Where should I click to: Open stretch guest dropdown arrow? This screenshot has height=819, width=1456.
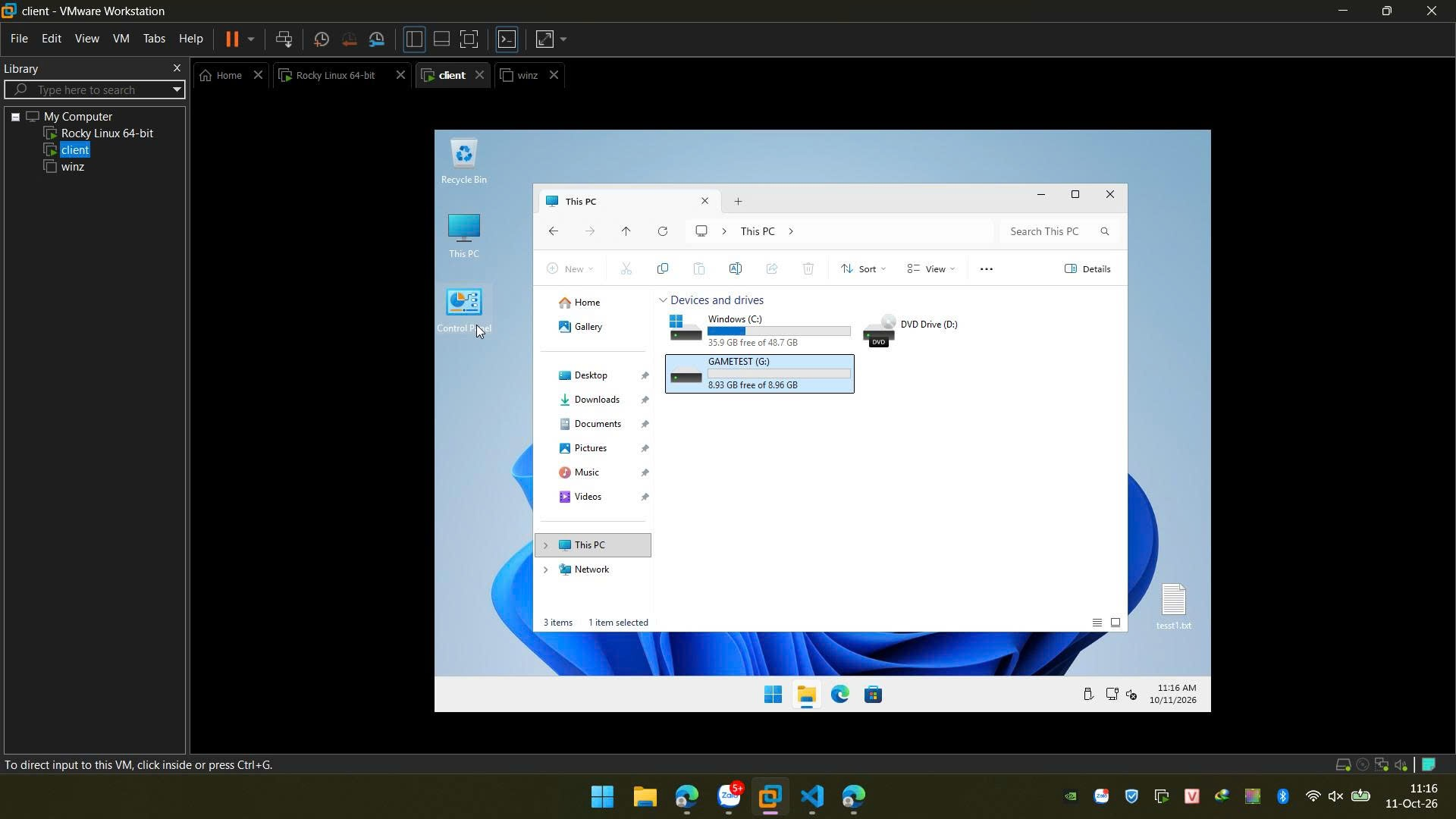(563, 39)
